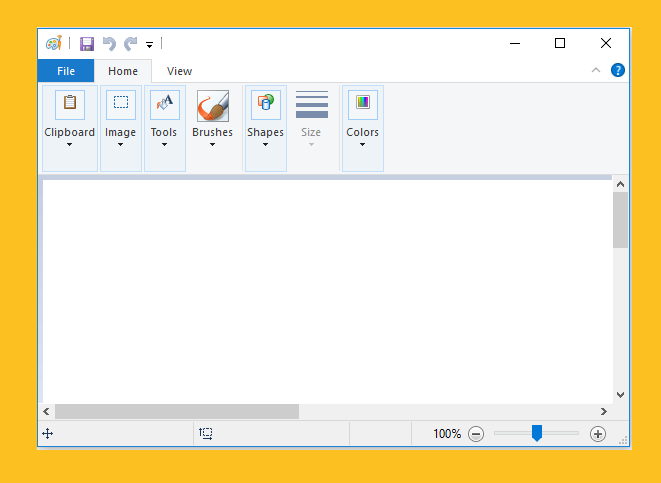This screenshot has height=483, width=661.
Task: Click the vertical scrollbar thumb
Action: (621, 220)
